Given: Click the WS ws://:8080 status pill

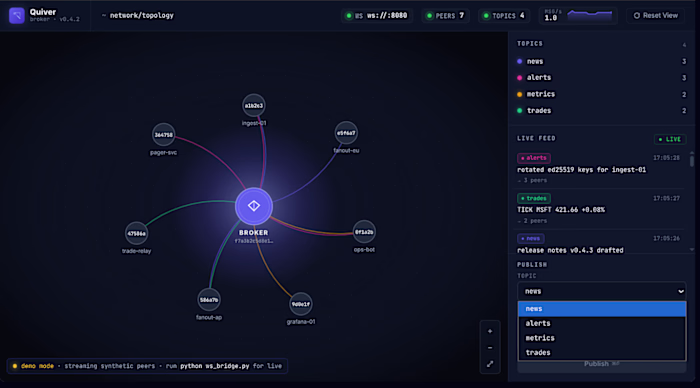Looking at the screenshot, I should tap(377, 16).
